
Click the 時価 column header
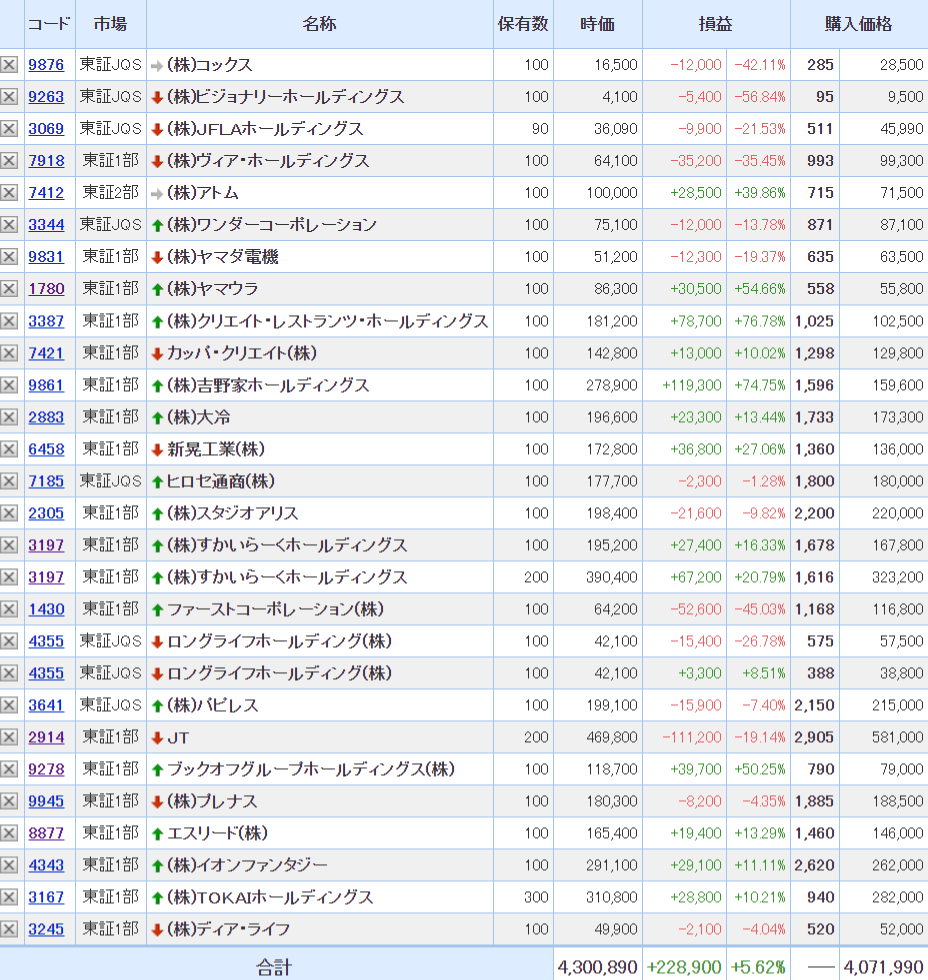pyautogui.click(x=597, y=24)
